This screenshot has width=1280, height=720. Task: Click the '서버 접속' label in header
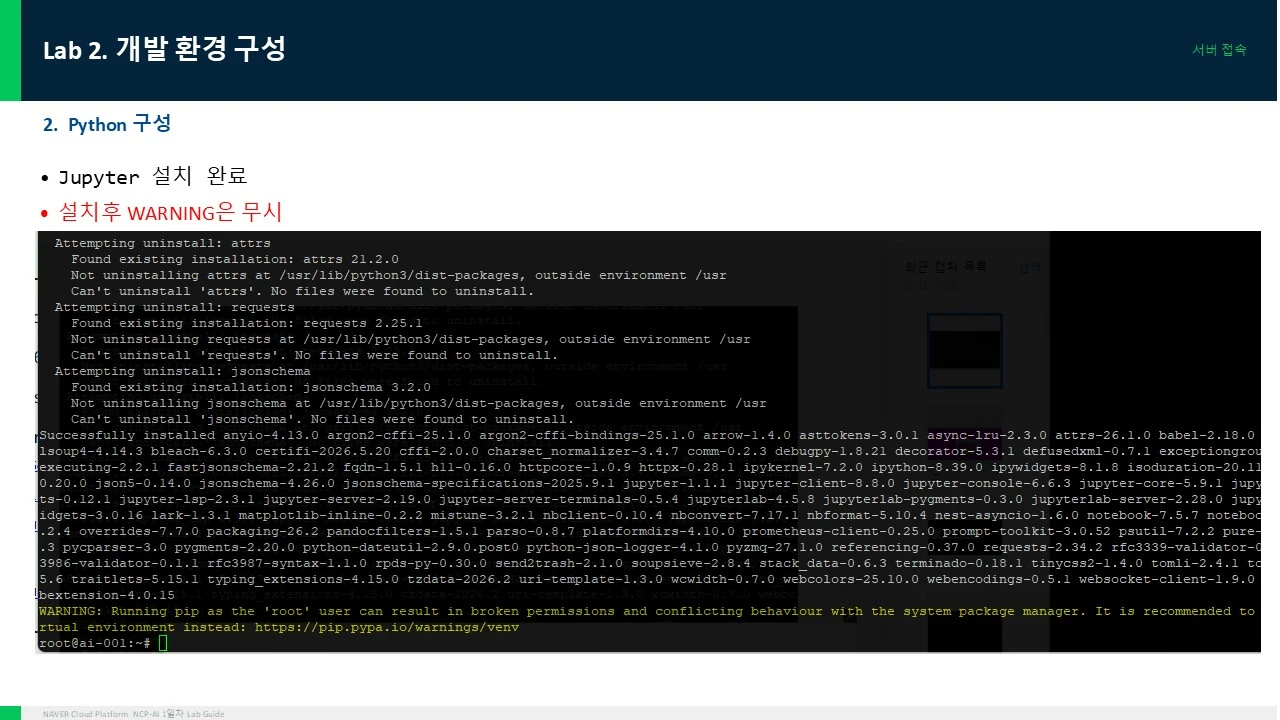point(1219,50)
